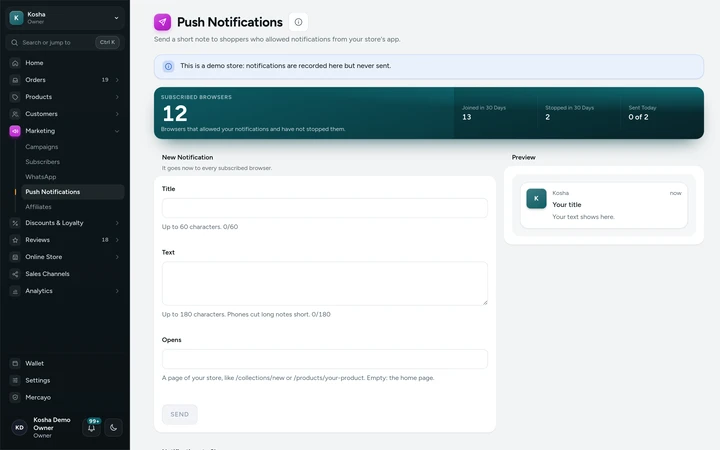Click the Orders count badge 19
720x450 pixels.
[x=105, y=80]
